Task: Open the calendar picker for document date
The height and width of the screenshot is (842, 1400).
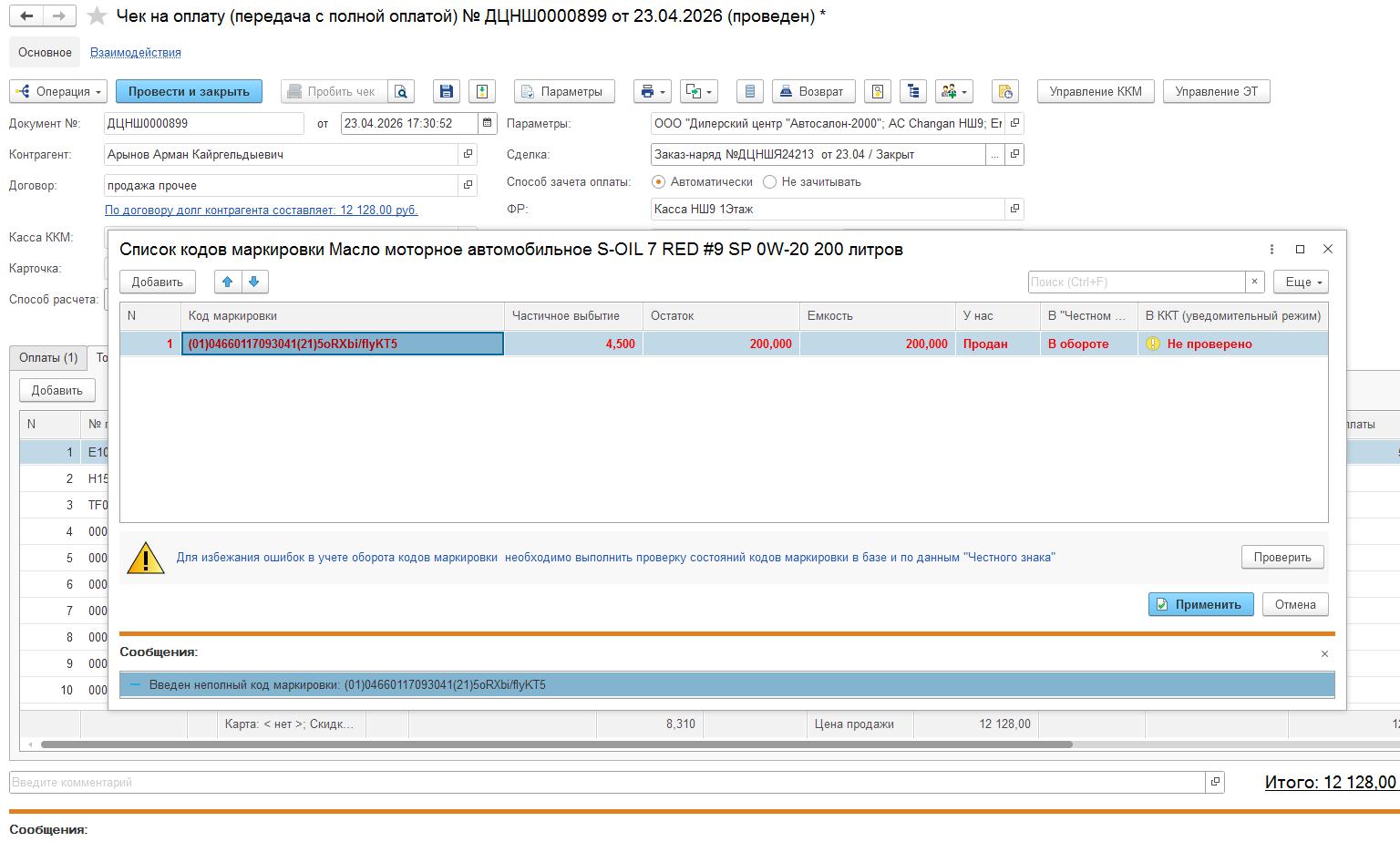Action: [x=489, y=123]
